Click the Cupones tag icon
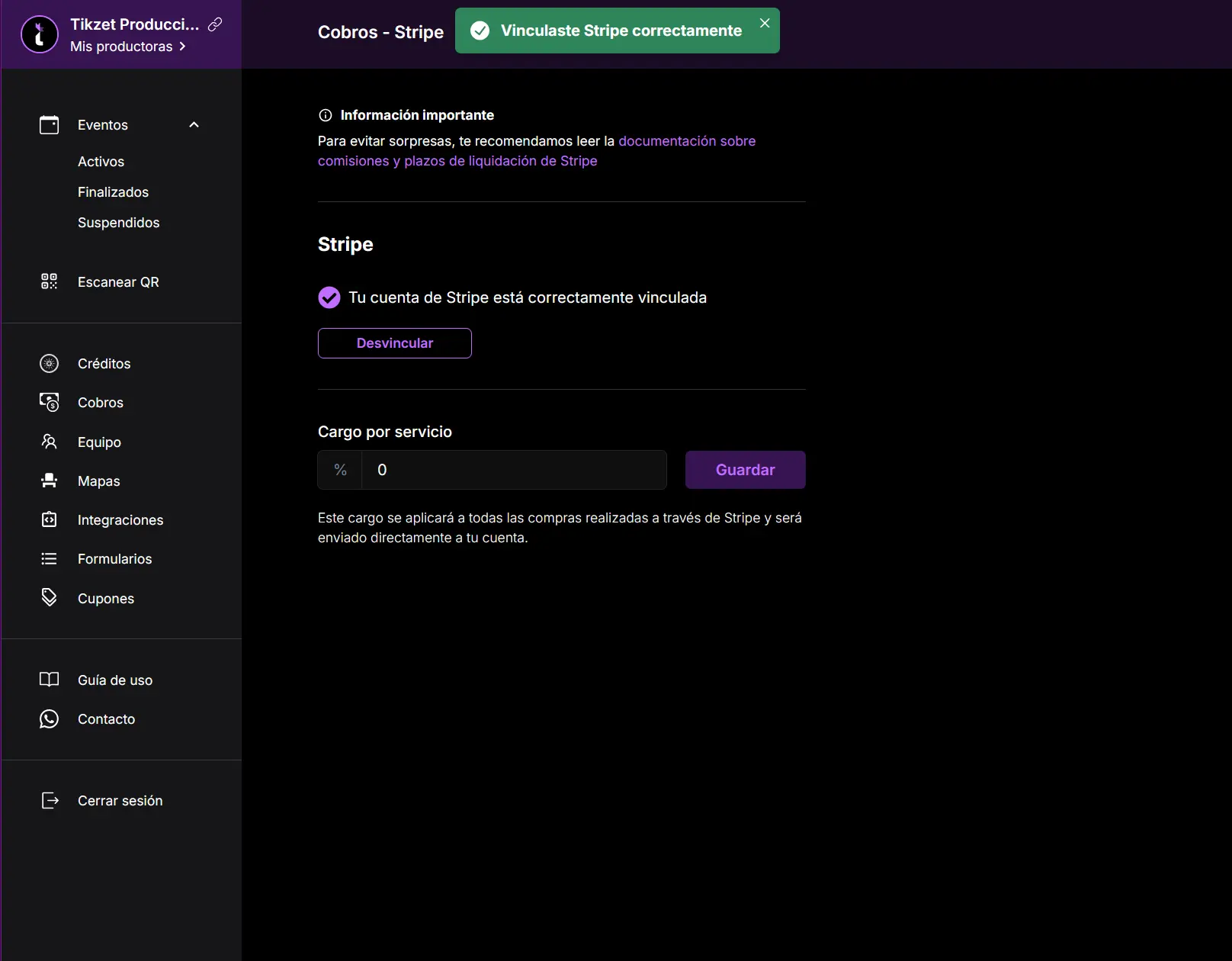Viewport: 1232px width, 961px height. 49,598
